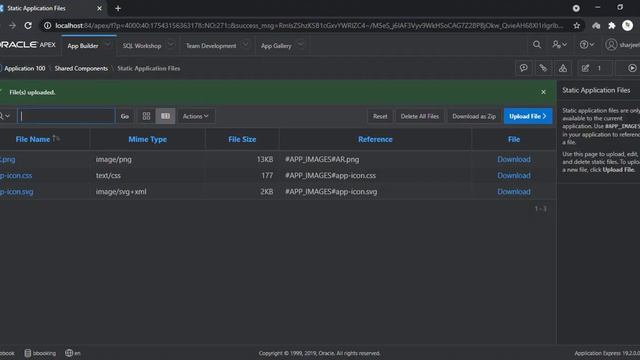Click the Oracle APEX logo
This screenshot has width=640, height=360.
pyautogui.click(x=28, y=44)
